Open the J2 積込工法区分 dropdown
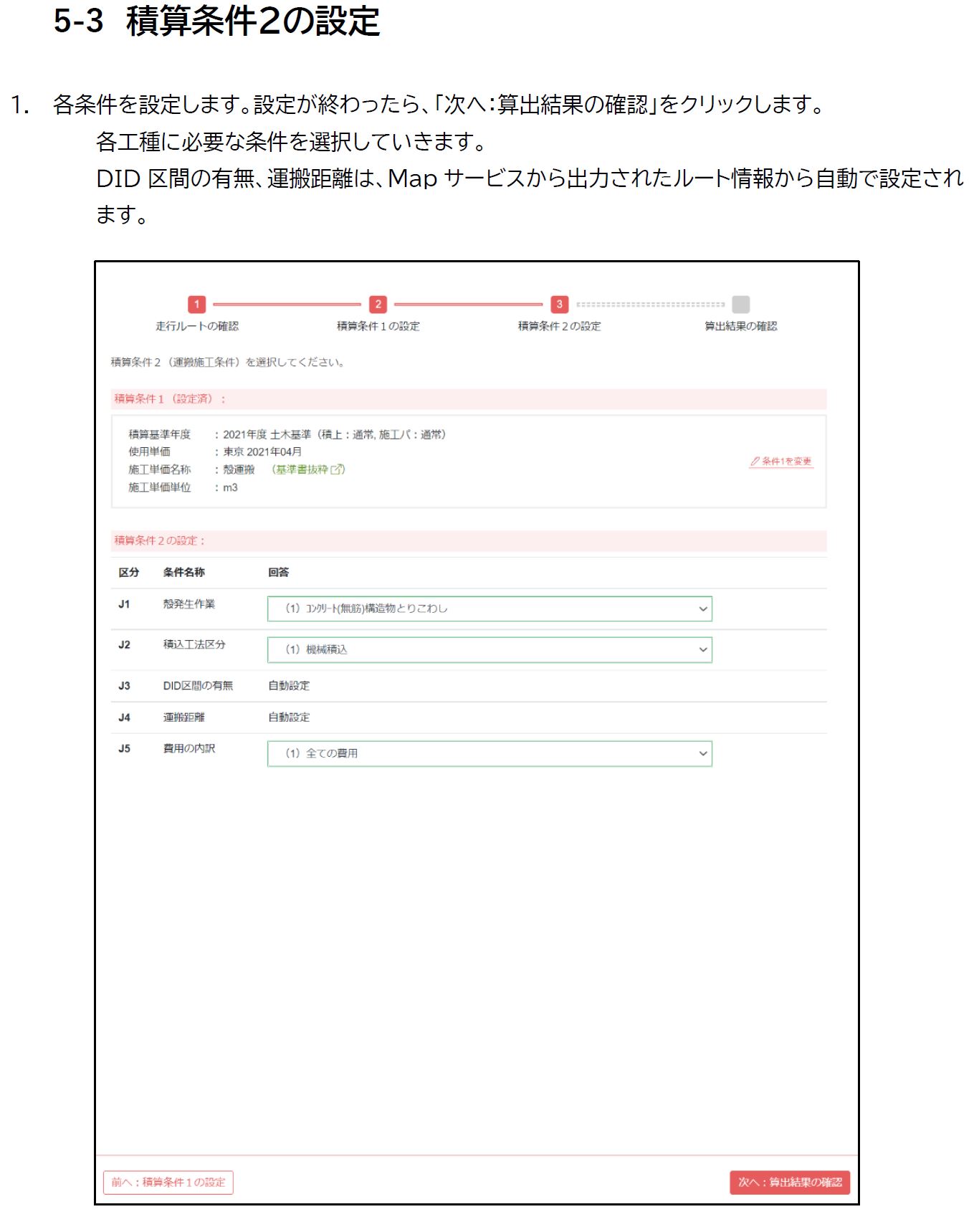974x1232 pixels. coord(490,649)
